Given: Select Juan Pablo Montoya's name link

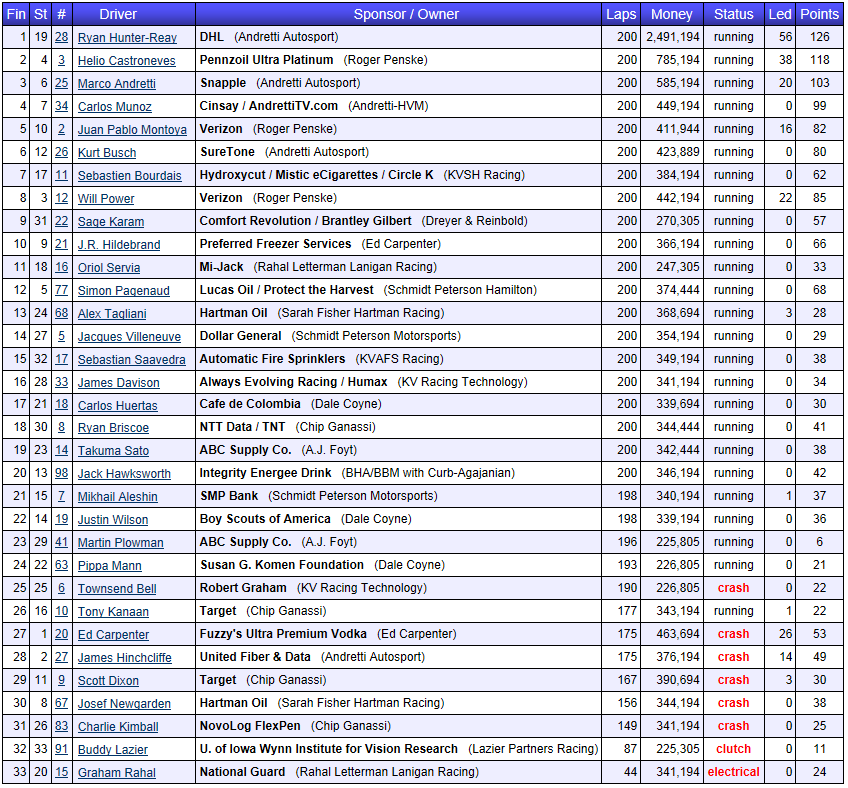Looking at the screenshot, I should coord(132,130).
